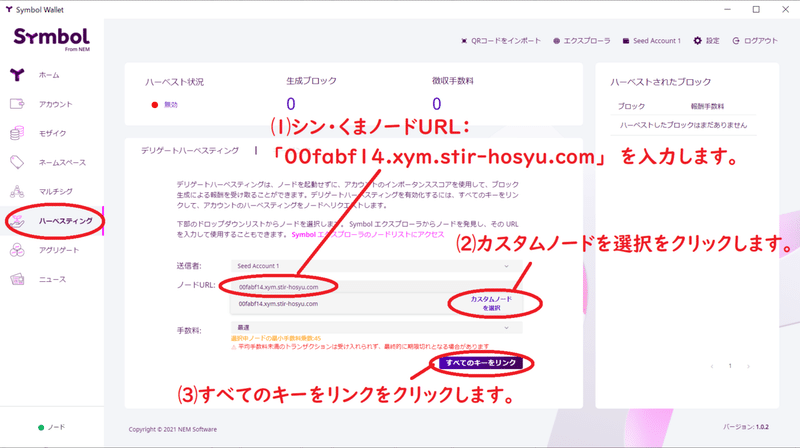This screenshot has width=800, height=448.
Task: Go to next page in harvested blocks
Action: (x=748, y=366)
